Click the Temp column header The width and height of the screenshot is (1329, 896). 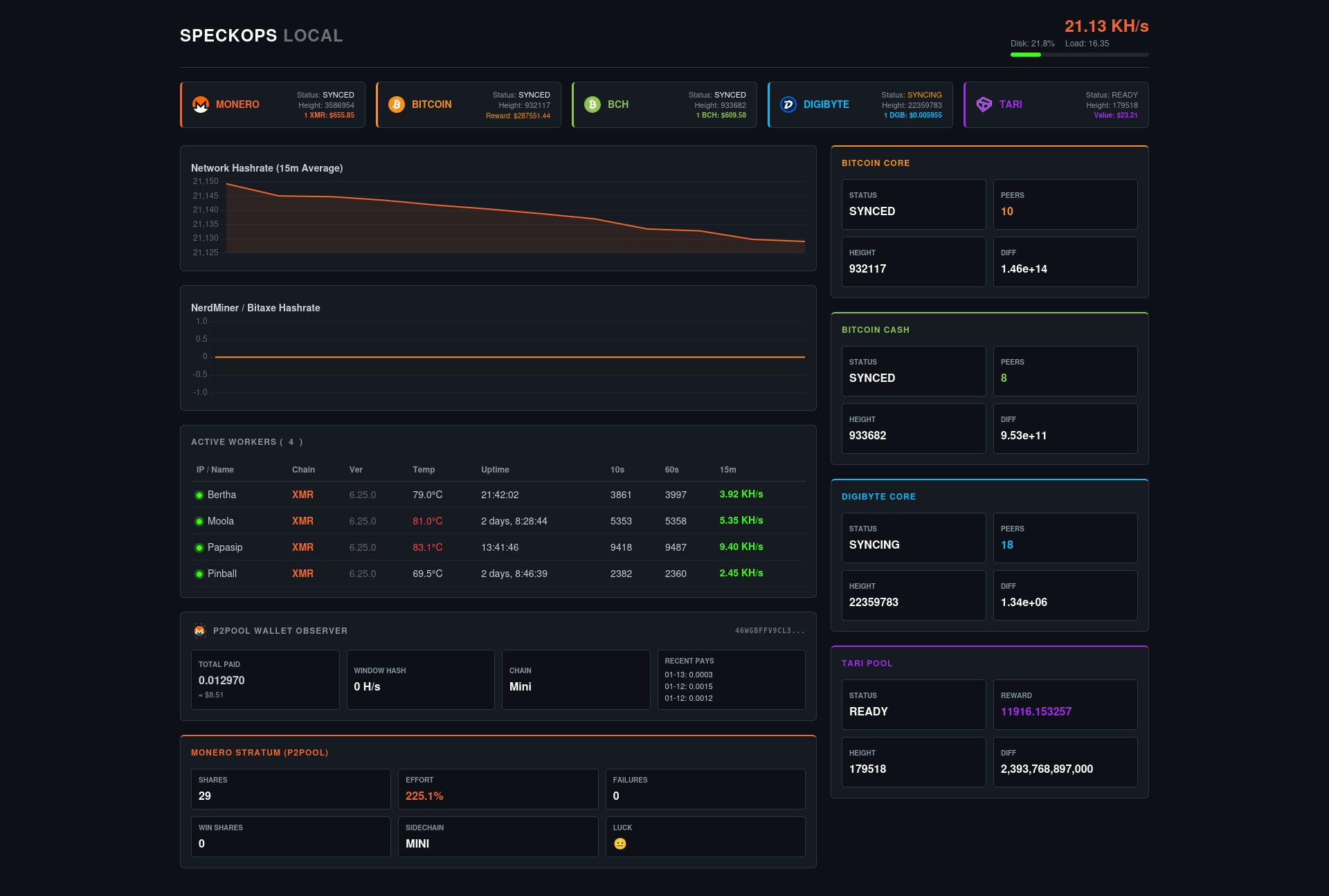point(424,470)
